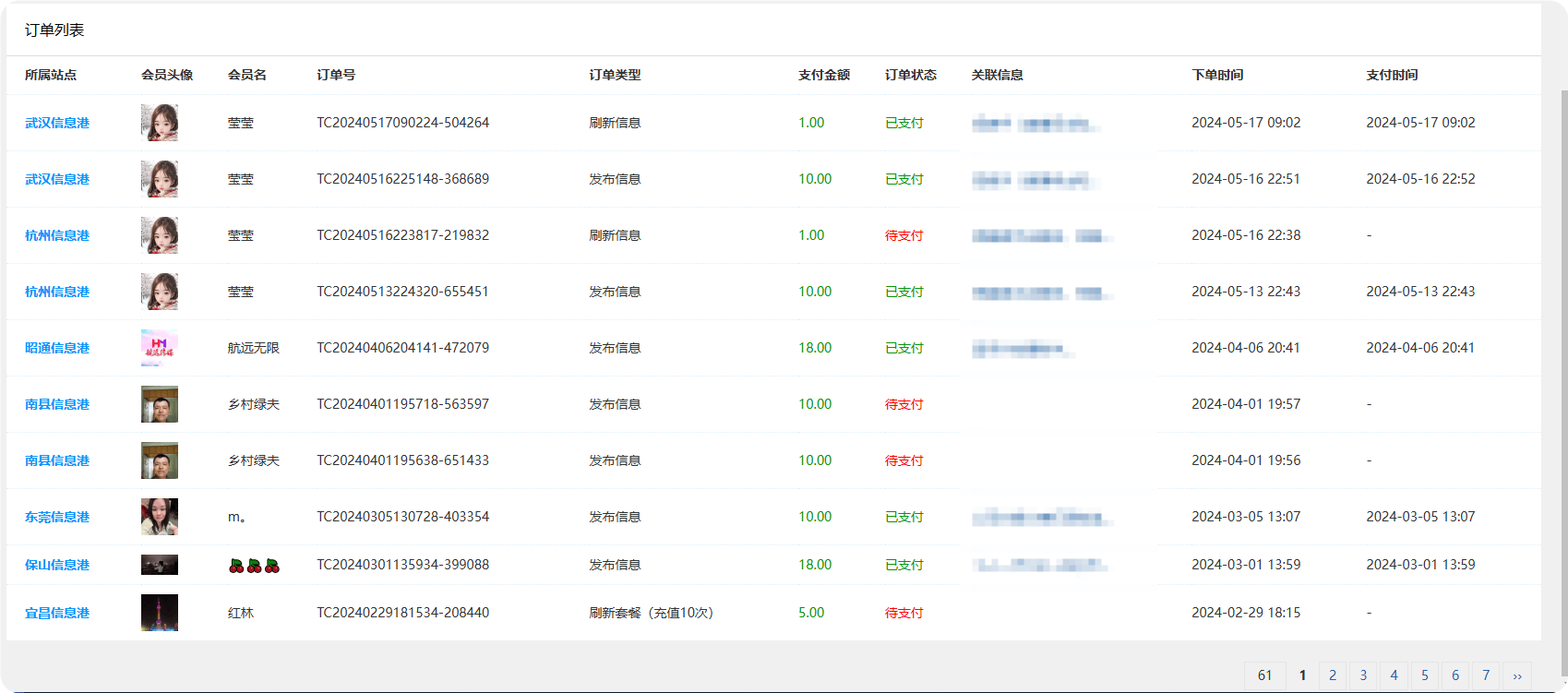This screenshot has width=1568, height=693.
Task: Open the 宜昌信息港 site link
Action: tap(57, 613)
